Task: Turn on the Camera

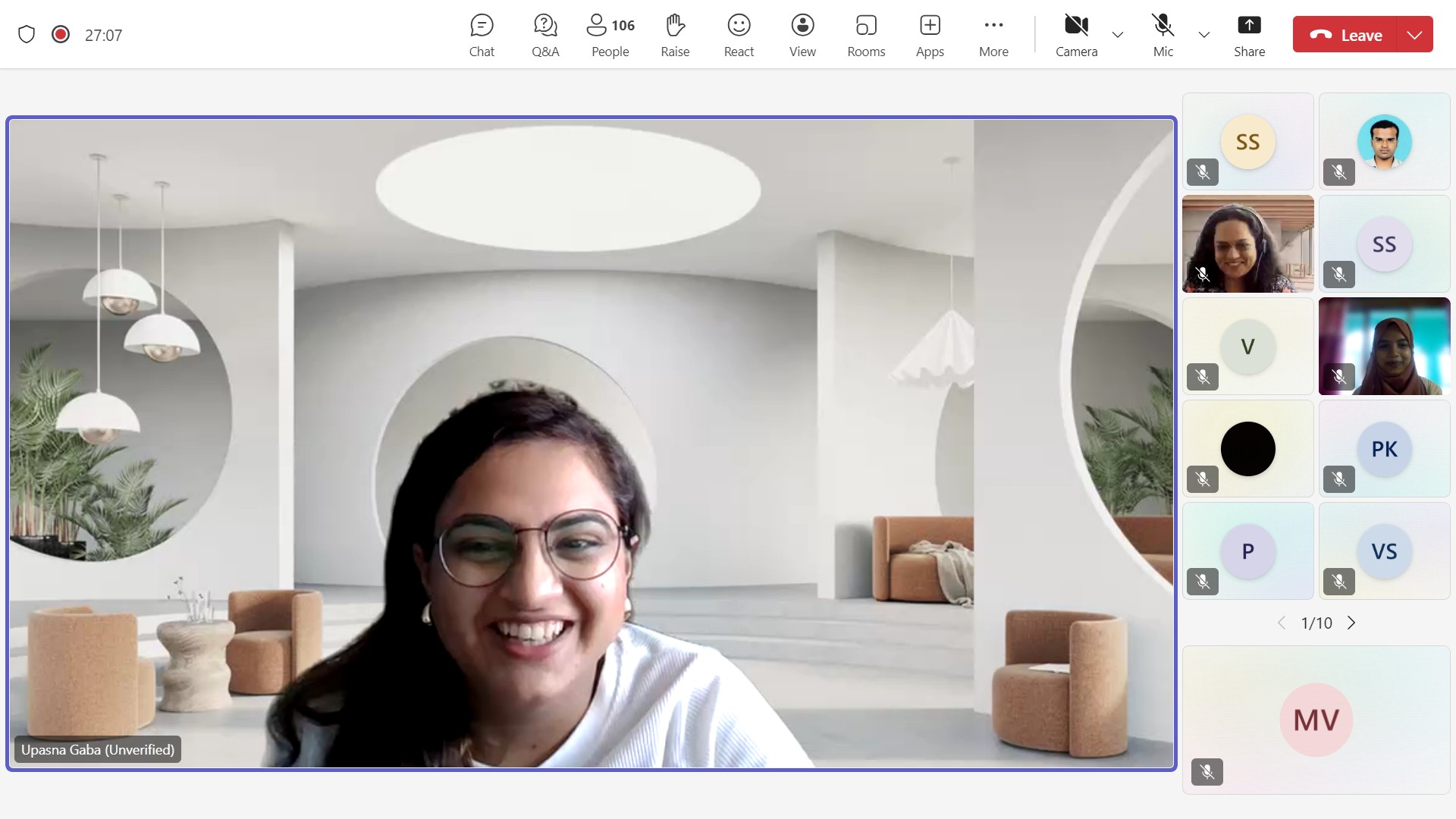Action: click(1076, 35)
